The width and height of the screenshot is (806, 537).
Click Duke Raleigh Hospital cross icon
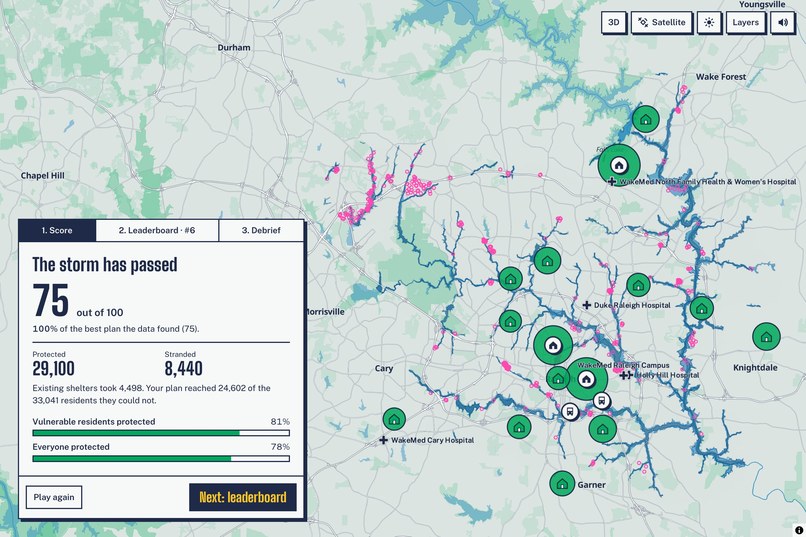587,305
